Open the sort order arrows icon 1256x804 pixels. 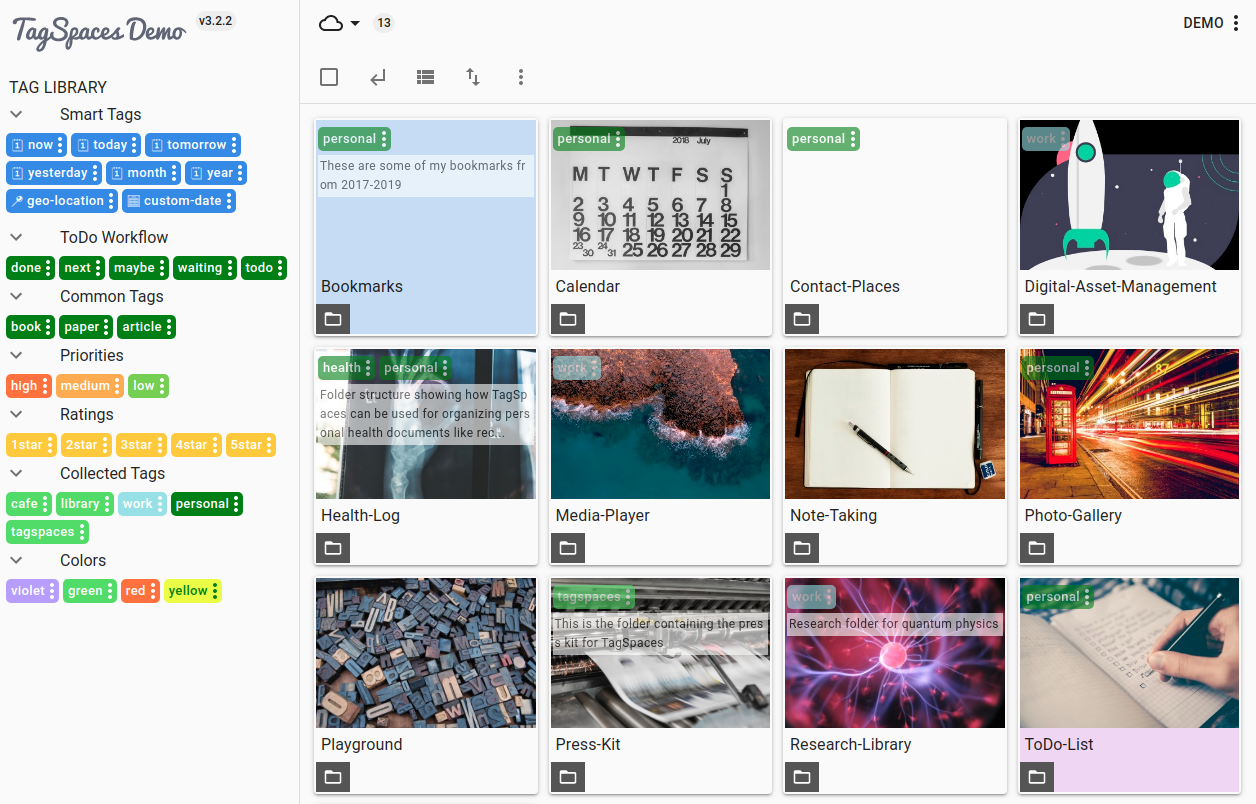pyautogui.click(x=473, y=77)
